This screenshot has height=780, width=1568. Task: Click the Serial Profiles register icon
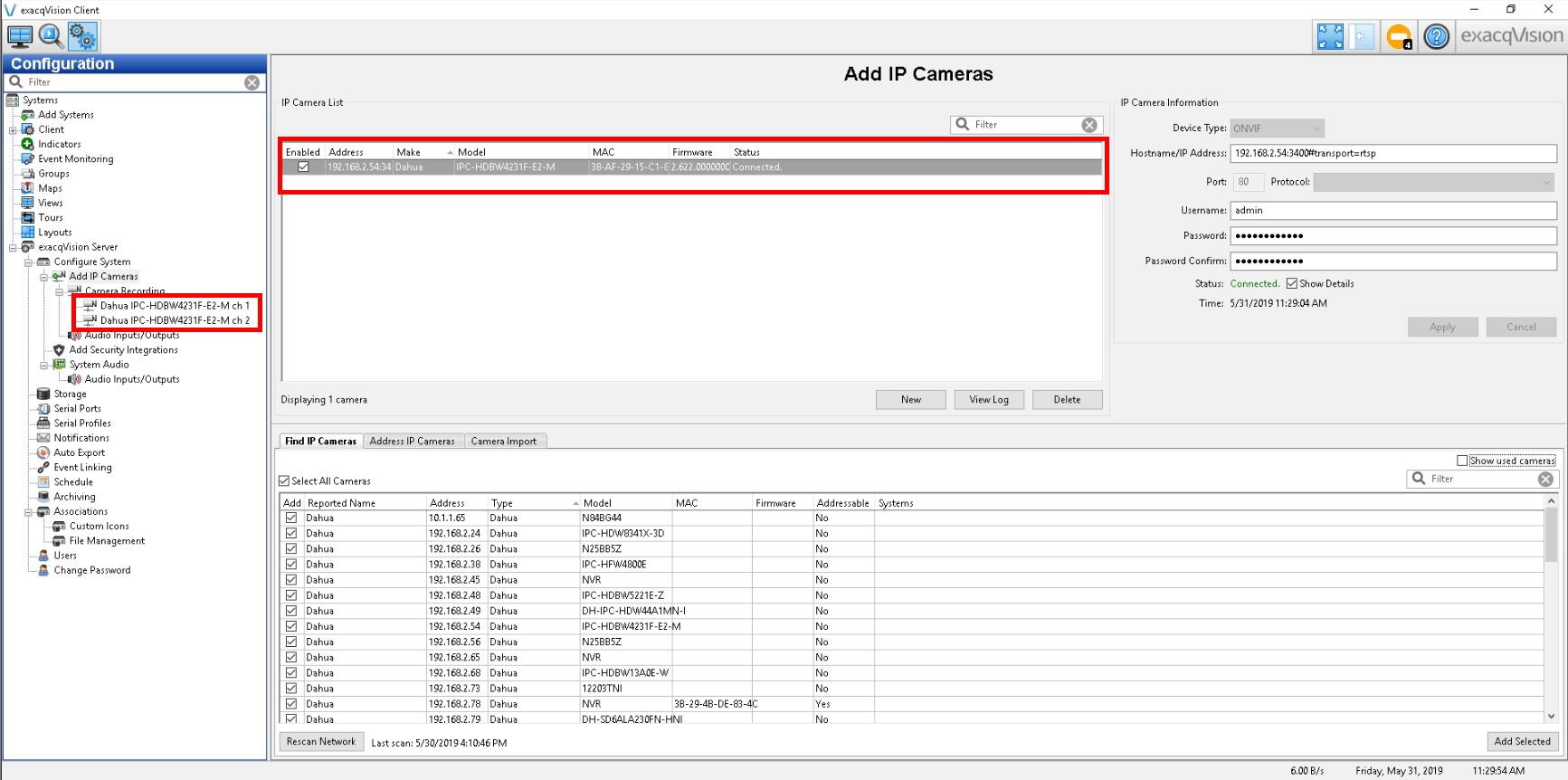(x=43, y=423)
